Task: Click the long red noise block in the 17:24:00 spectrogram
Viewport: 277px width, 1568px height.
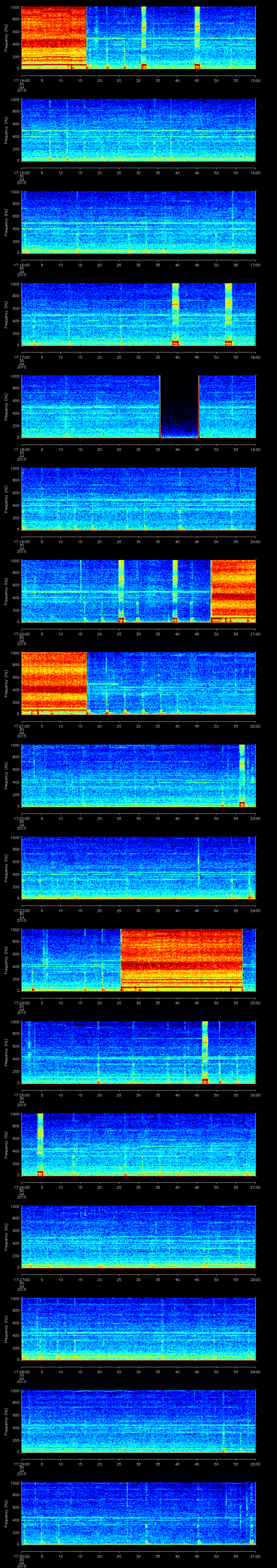Action: point(182,960)
